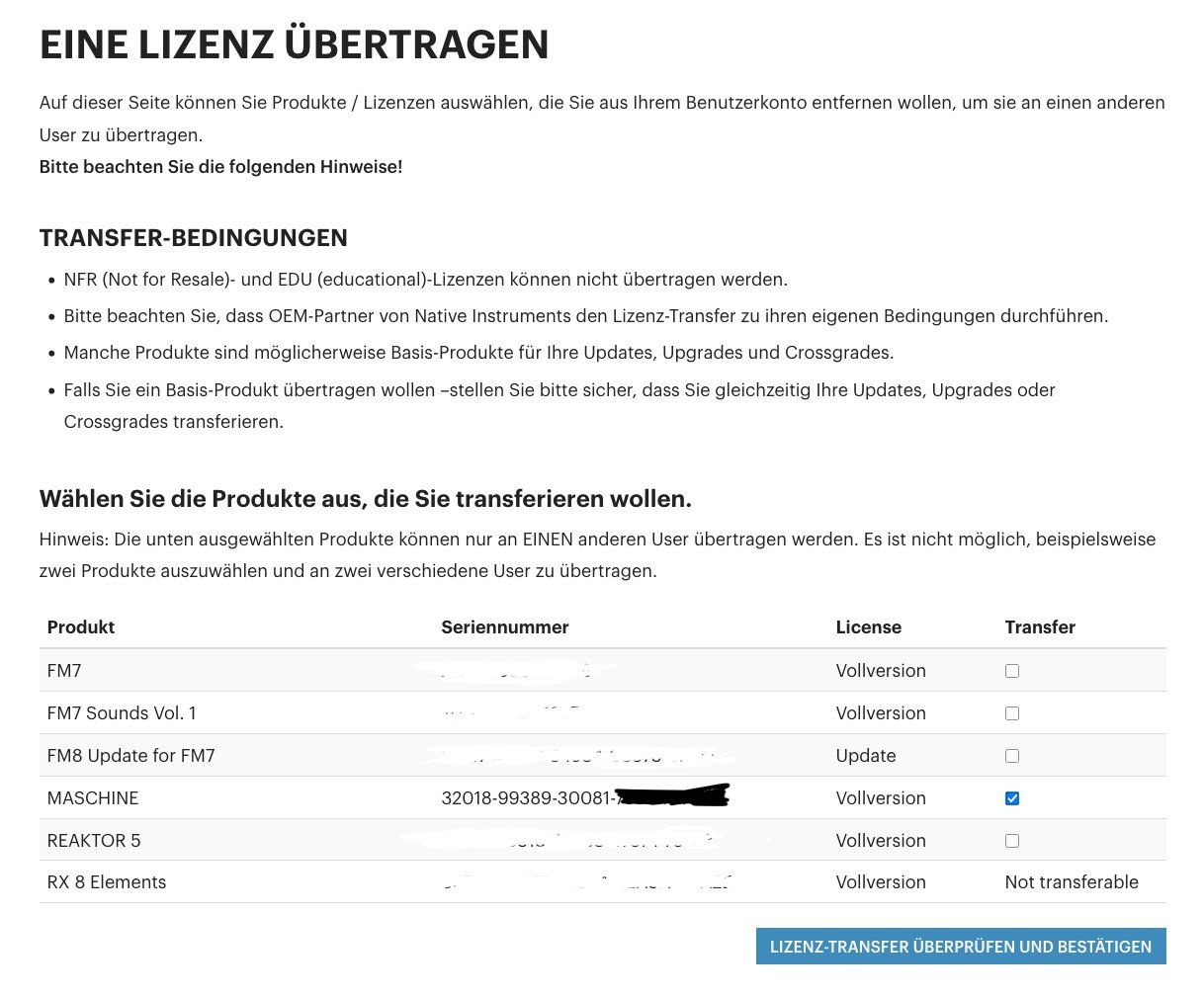Select the FM7 product name

tap(64, 671)
